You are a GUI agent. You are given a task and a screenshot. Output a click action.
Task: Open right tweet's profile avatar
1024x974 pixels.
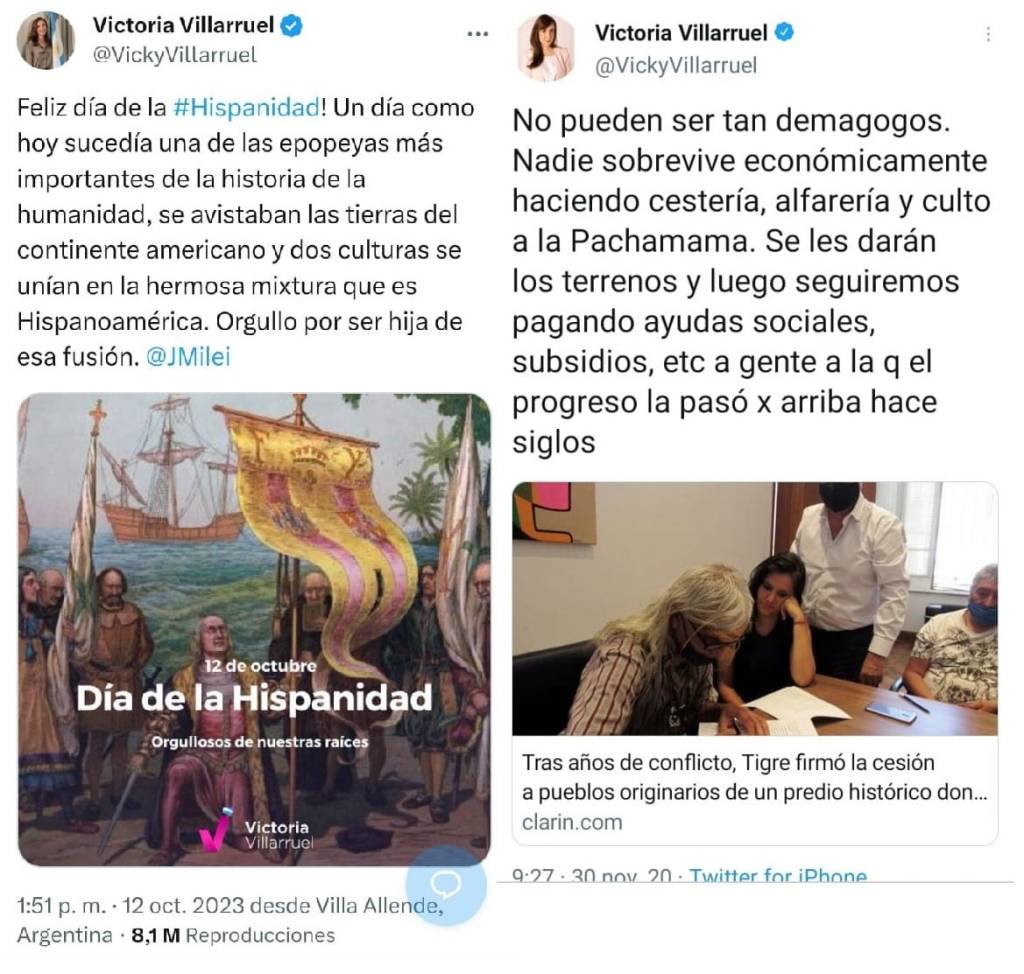pyautogui.click(x=546, y=48)
